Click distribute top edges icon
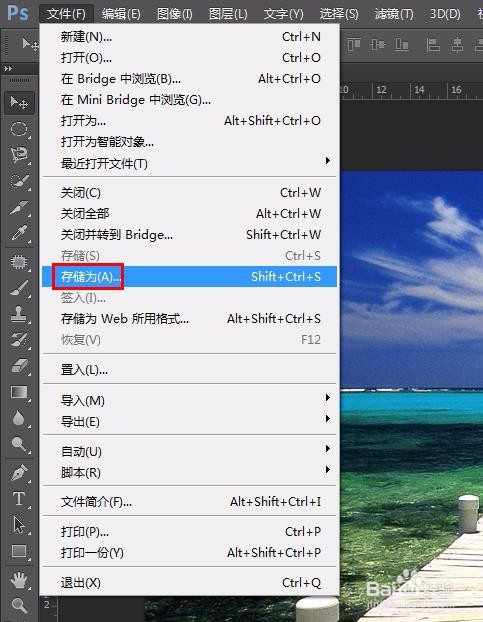 coord(433,45)
